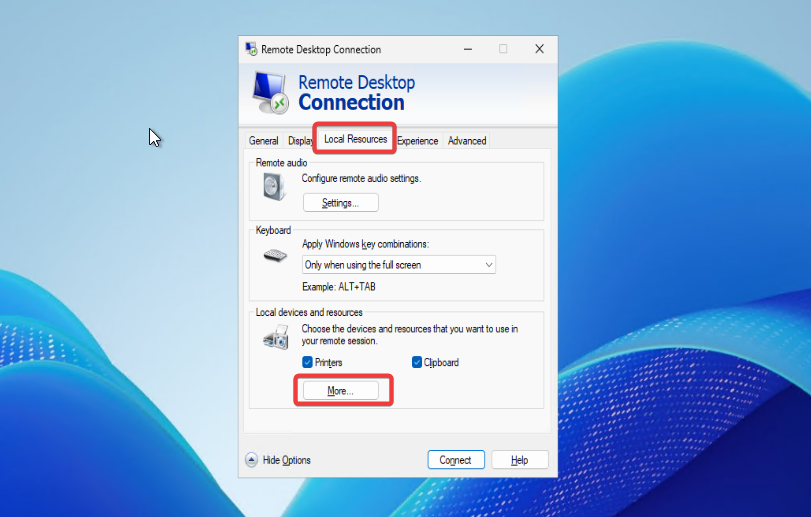Open Help for Remote Desktop Connection
Screen dimensions: 811x517
(519, 460)
